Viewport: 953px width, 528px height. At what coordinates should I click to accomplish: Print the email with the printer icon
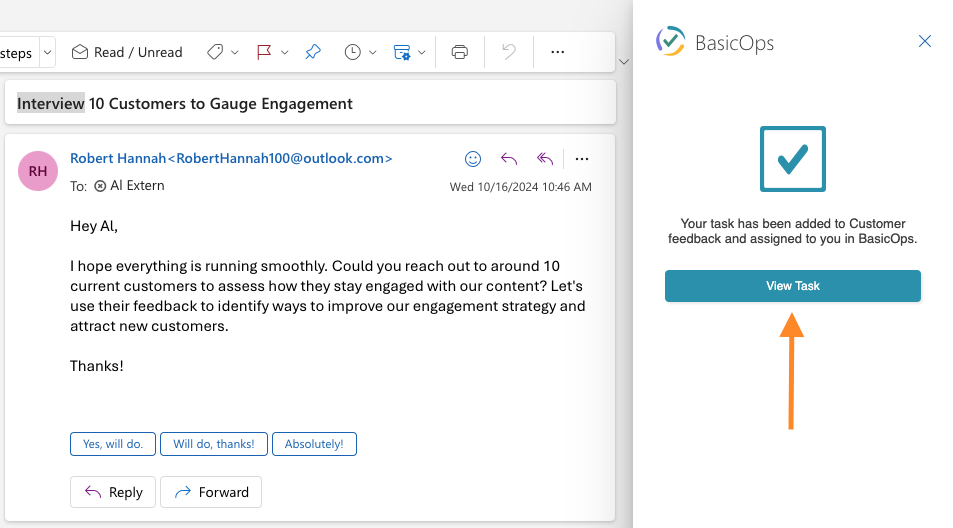tap(460, 52)
